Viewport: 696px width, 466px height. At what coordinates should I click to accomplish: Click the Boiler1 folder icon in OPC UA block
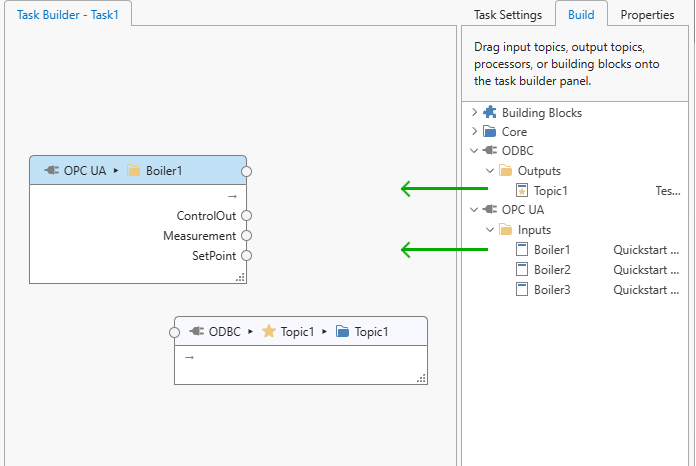(x=133, y=170)
